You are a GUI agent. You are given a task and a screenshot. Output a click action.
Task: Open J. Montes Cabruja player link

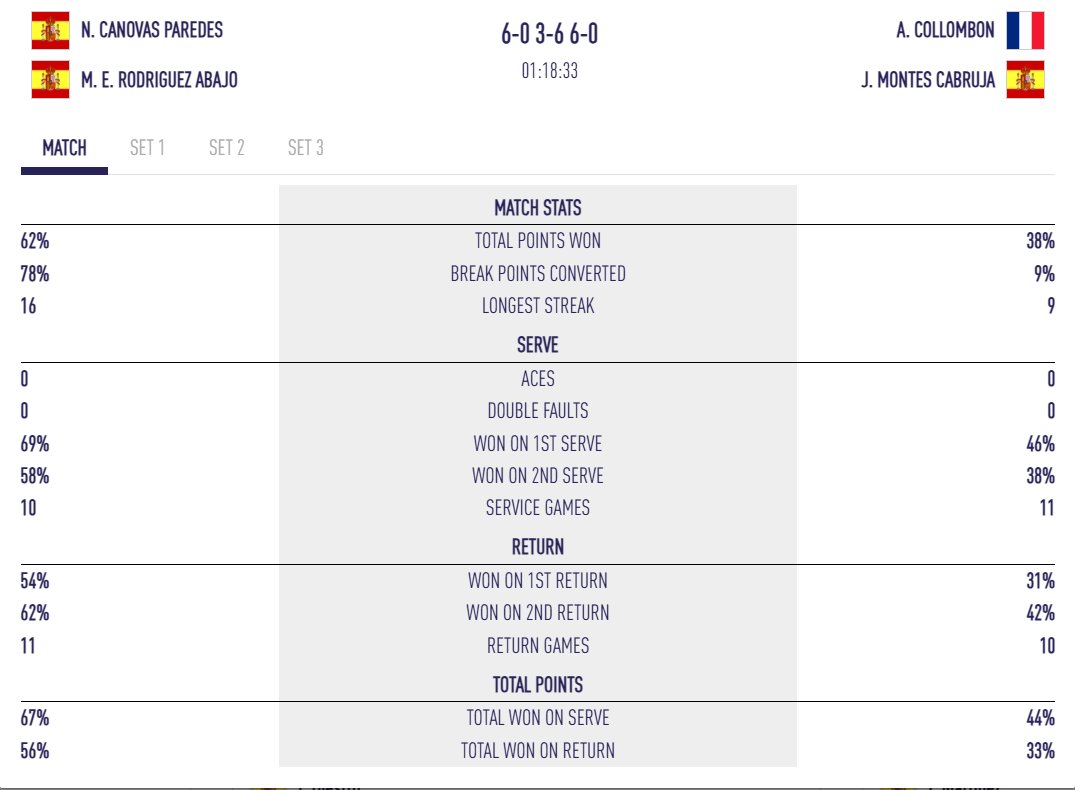pyautogui.click(x=928, y=80)
